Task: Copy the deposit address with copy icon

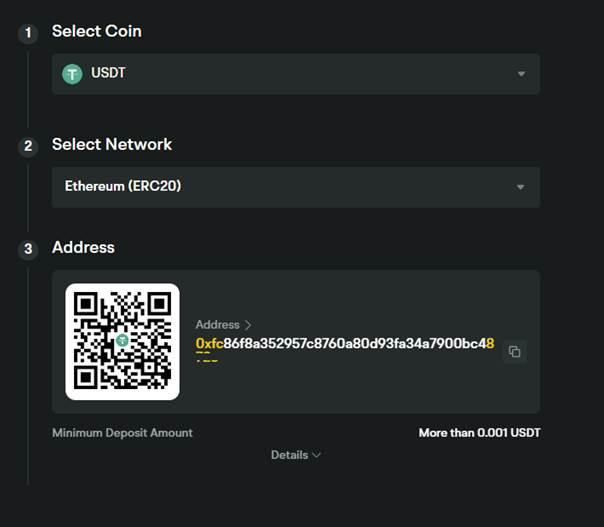Action: pos(514,352)
